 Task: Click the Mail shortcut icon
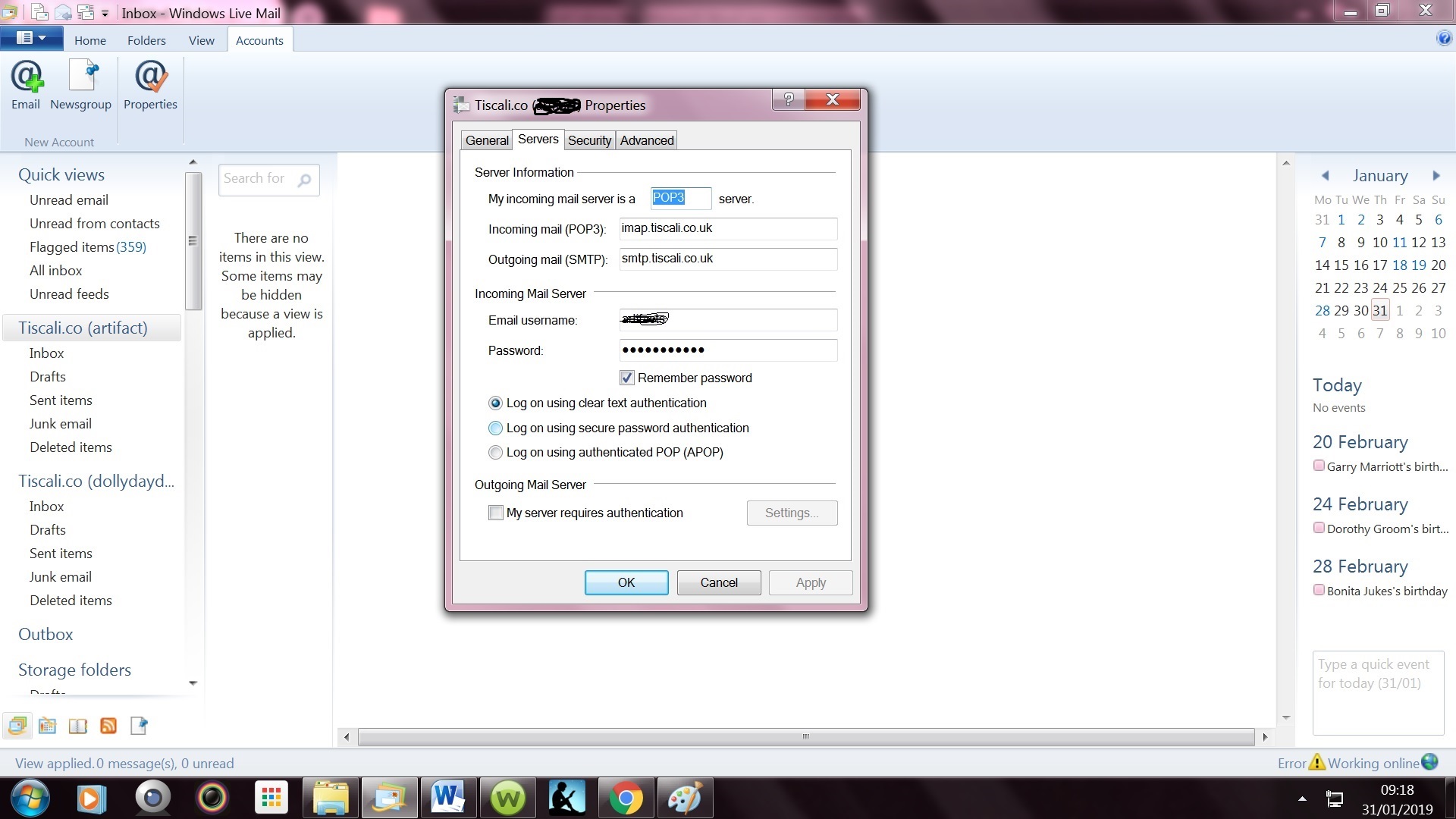tap(17, 726)
